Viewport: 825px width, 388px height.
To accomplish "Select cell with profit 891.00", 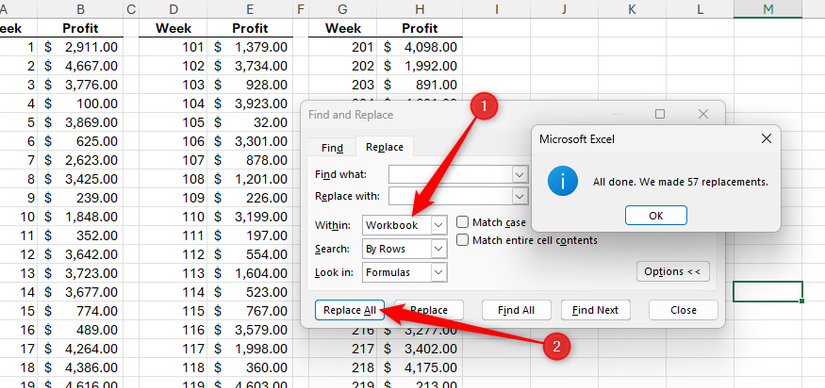I will point(419,85).
